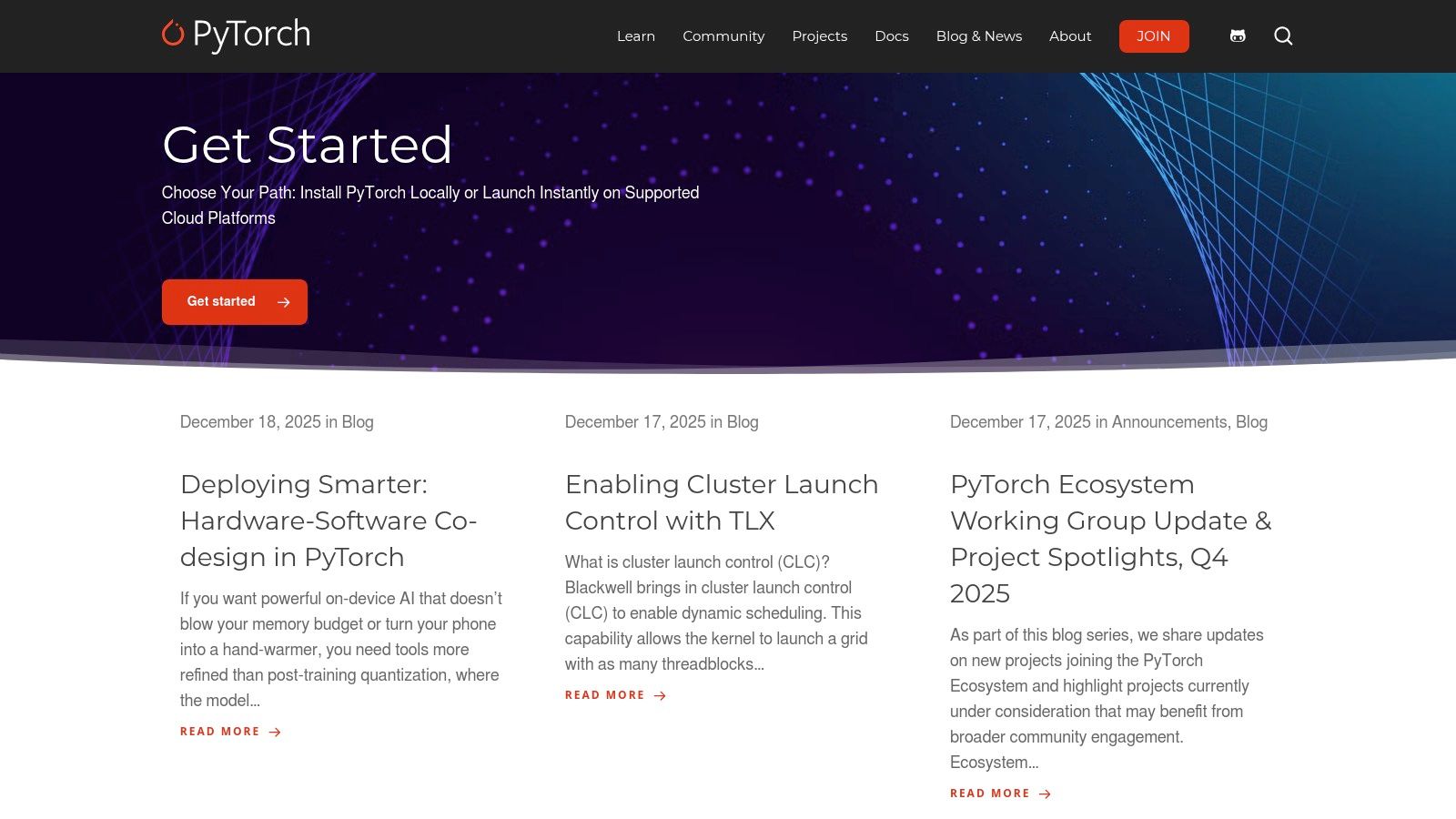The image size is (1456, 819).
Task: Click READ MORE under the Cluster Launch Control post
Action: 605,695
